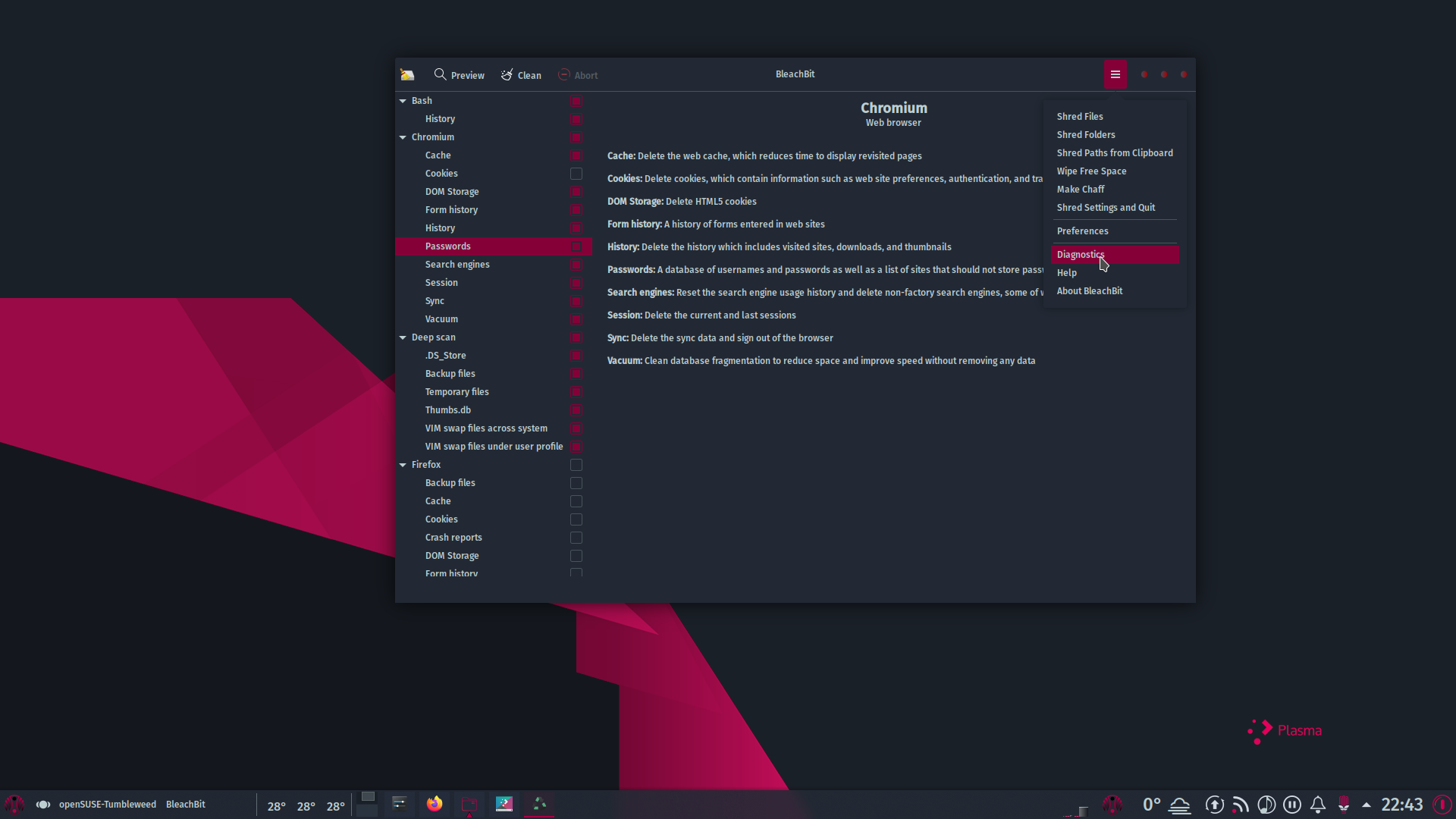Toggle the Chromium Cache checkbox
Screen dimensions: 1456x819
click(576, 155)
